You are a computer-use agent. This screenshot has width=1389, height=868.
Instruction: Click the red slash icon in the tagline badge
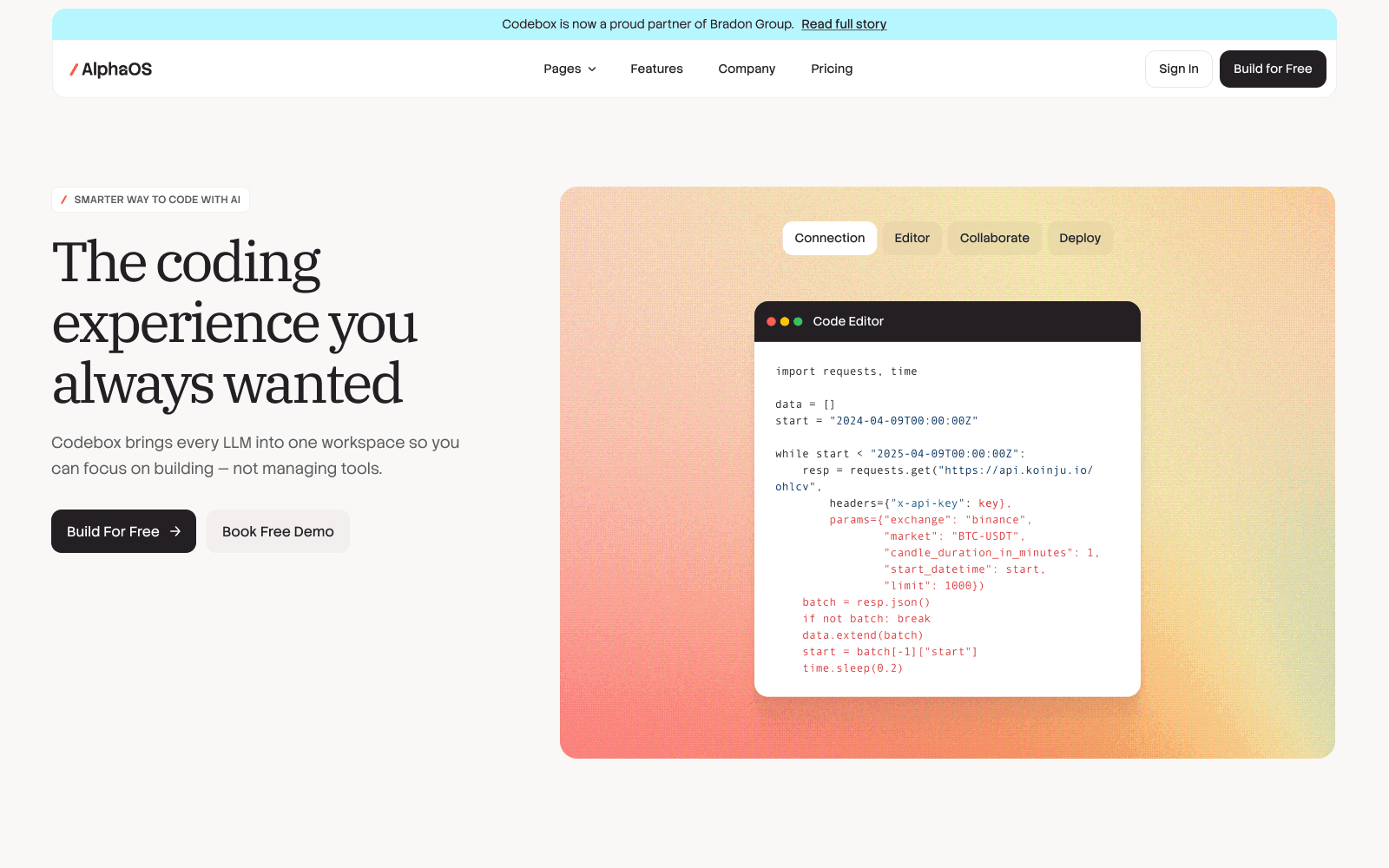[x=64, y=200]
